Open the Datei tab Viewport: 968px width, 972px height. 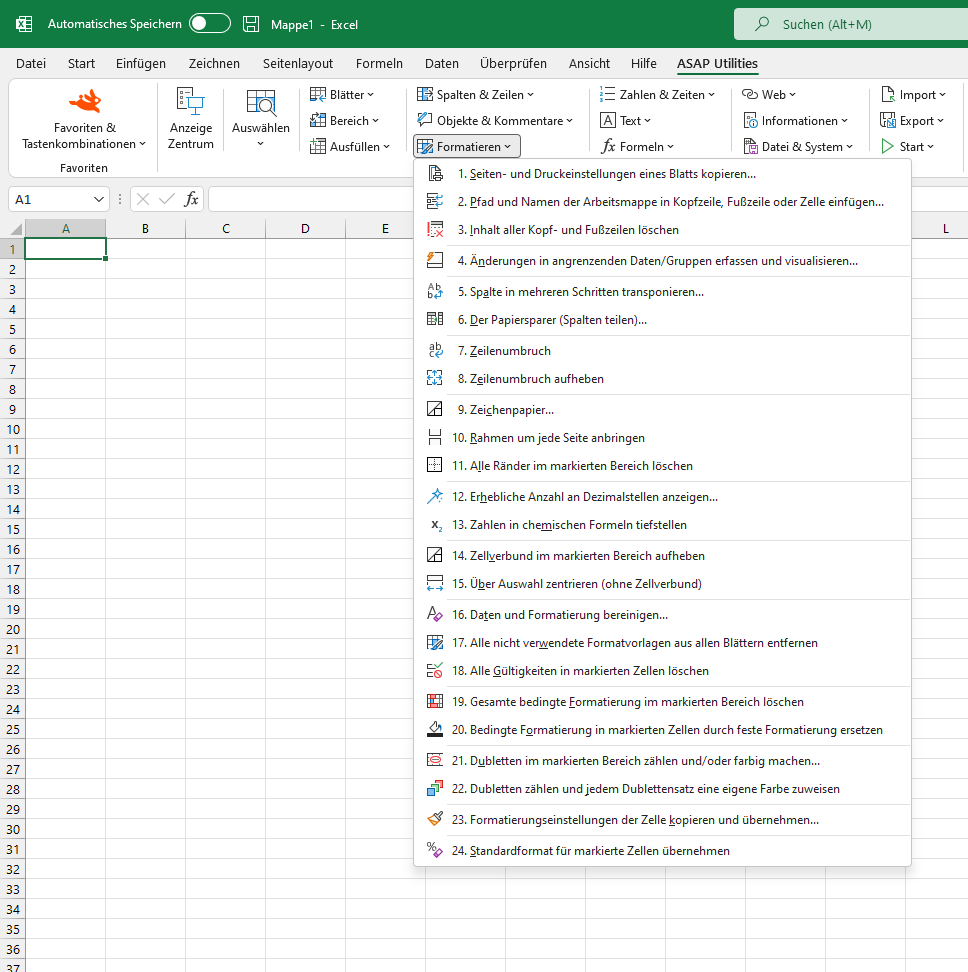click(x=31, y=63)
